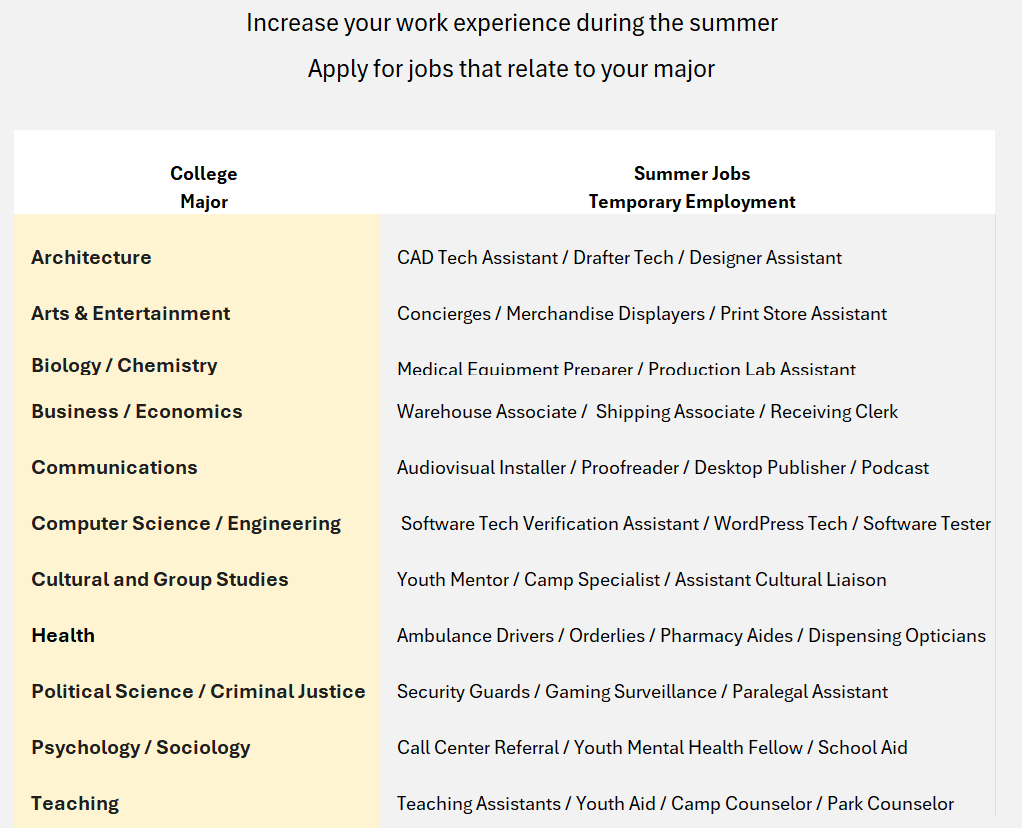Click the title about increasing summer work experience
The height and width of the screenshot is (828, 1022).
[x=511, y=23]
